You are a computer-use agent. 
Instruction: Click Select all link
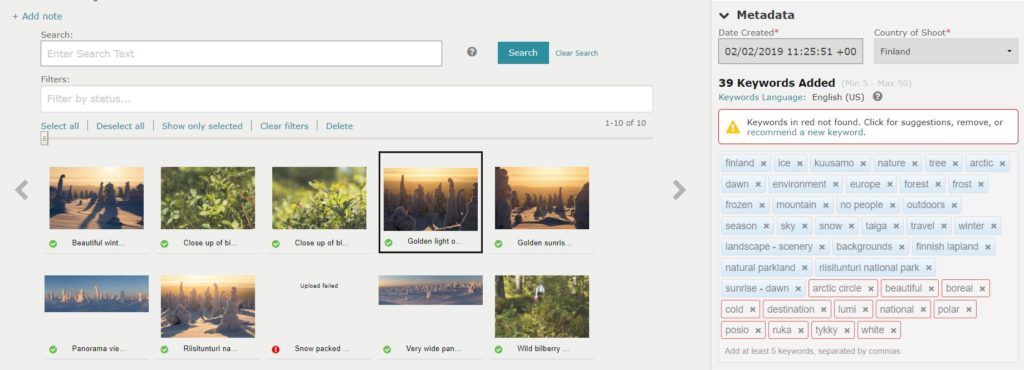[59, 126]
